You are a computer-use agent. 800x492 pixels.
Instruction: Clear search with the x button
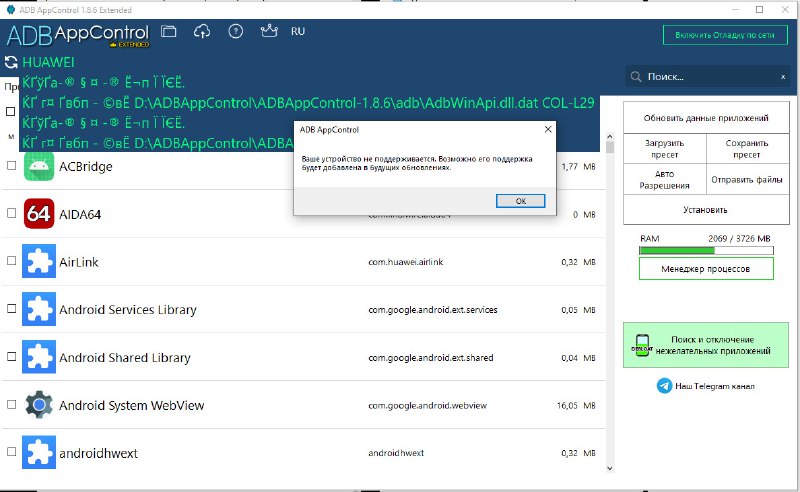pyautogui.click(x=783, y=77)
